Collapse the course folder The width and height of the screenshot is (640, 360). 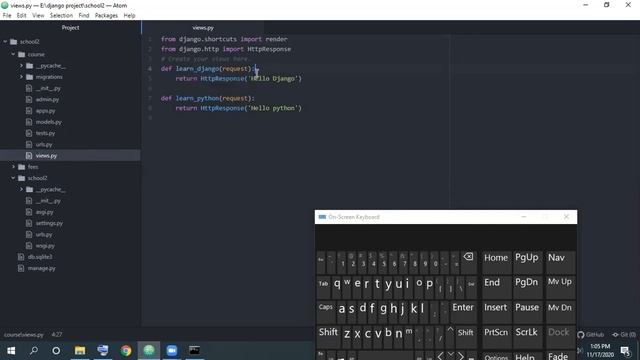coord(13,54)
